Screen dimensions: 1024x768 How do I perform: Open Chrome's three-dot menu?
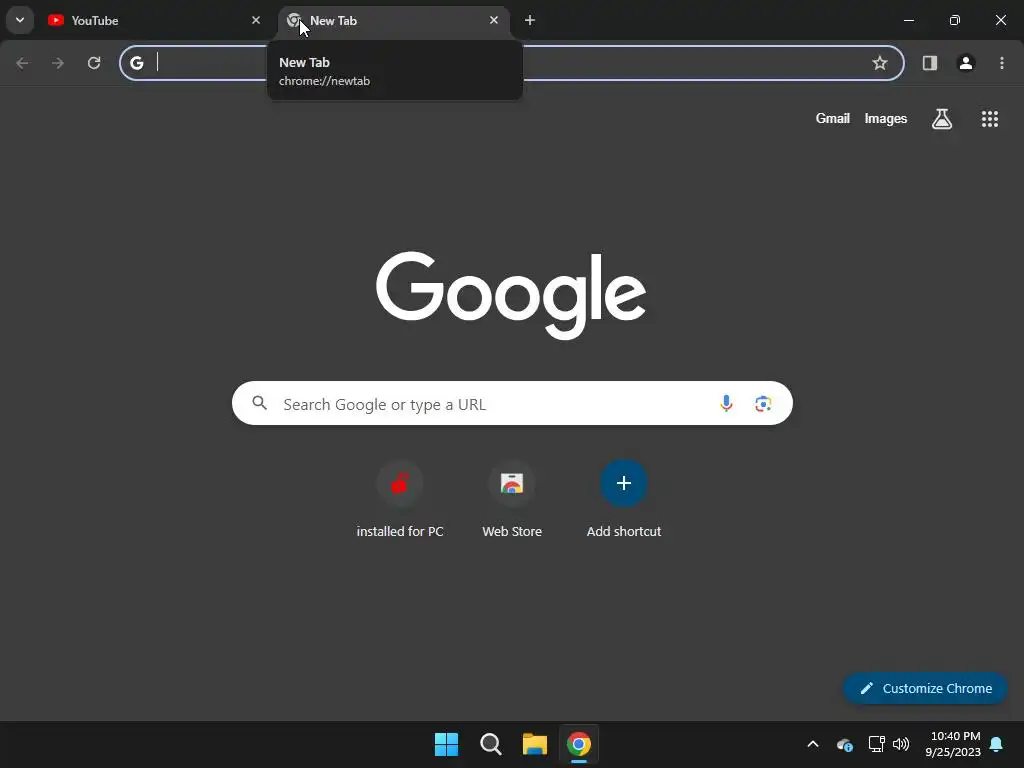coord(1002,63)
